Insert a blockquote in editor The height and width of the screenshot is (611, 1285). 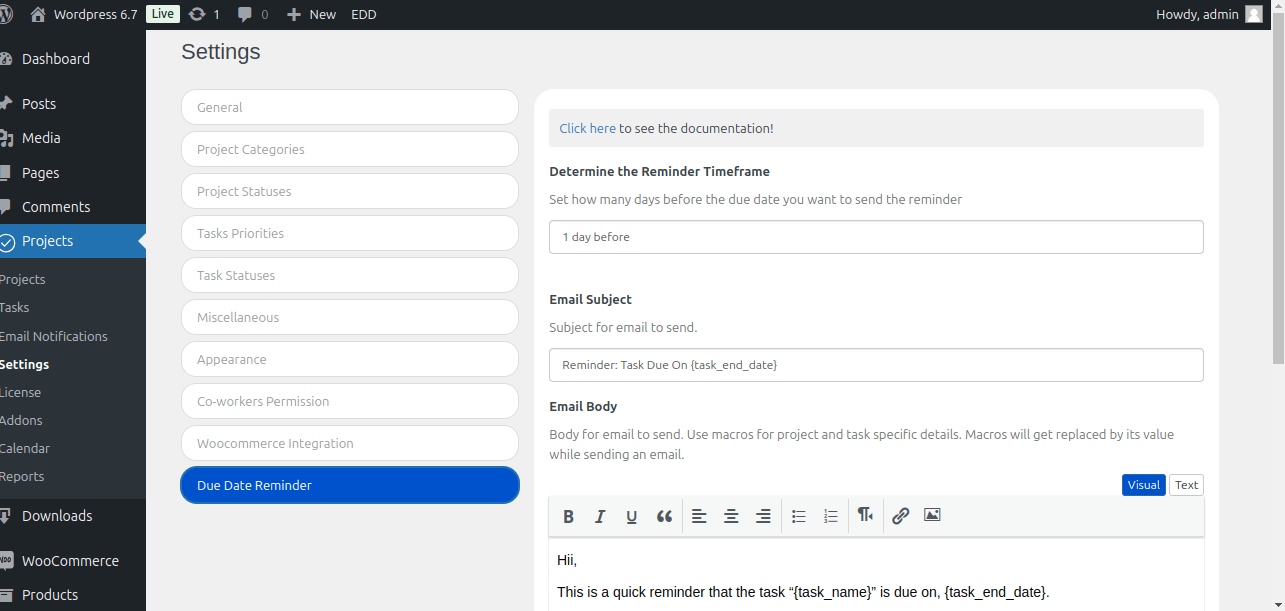tap(664, 516)
